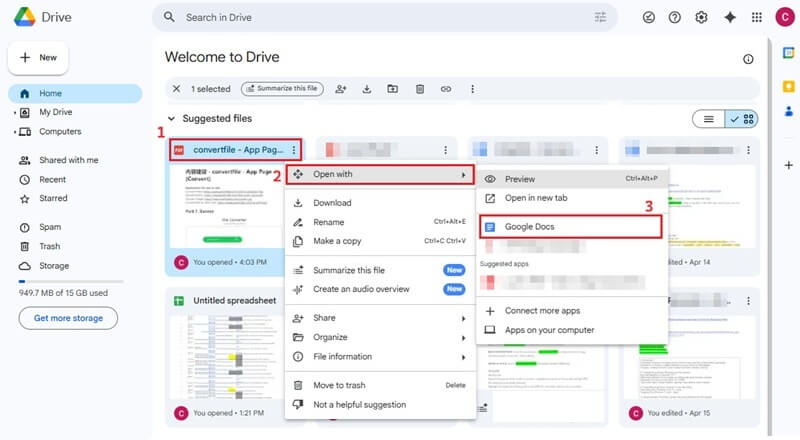This screenshot has width=800, height=440.
Task: Expand My Drive tree arrow
Action: point(15,113)
